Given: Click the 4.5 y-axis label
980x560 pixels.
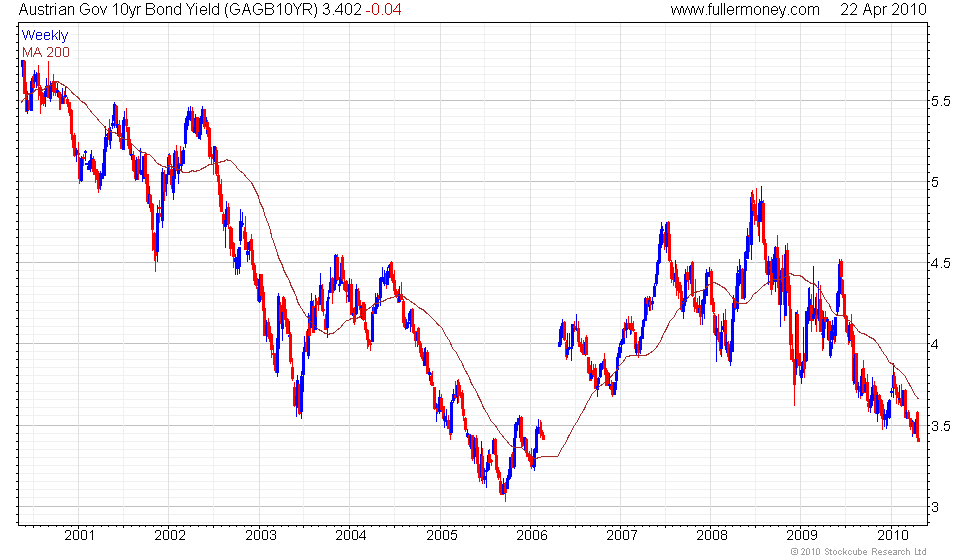Looking at the screenshot, I should pos(941,264).
